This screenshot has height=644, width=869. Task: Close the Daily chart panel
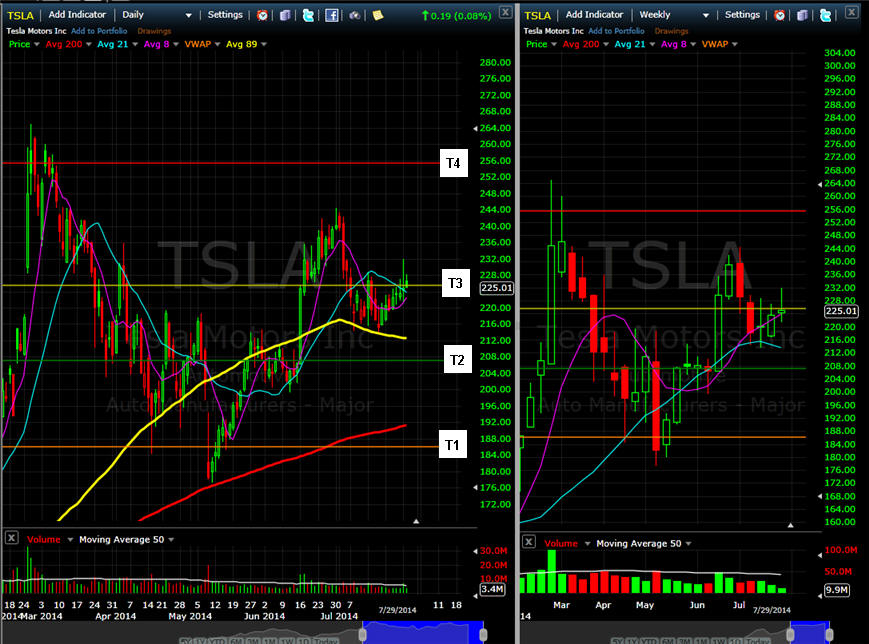click(505, 12)
